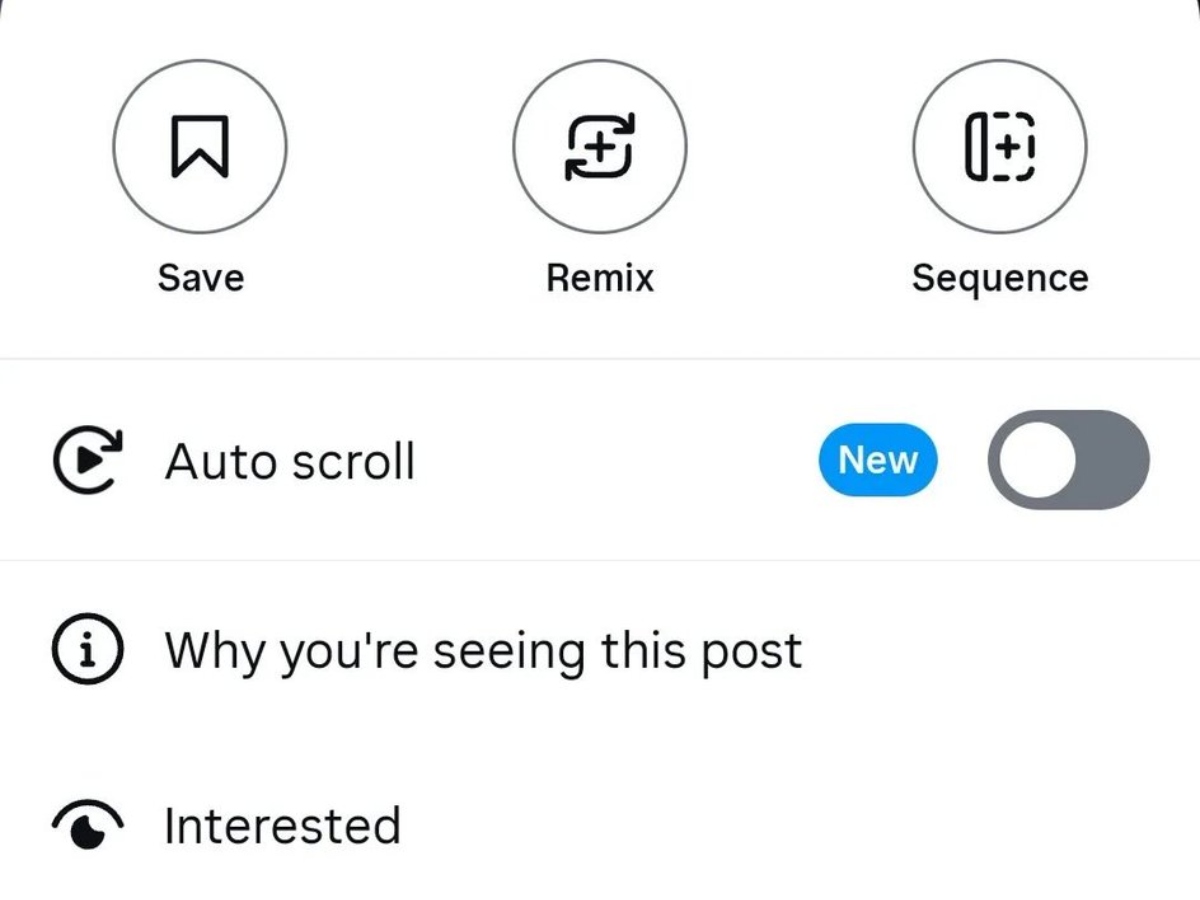This screenshot has width=1200, height=900.
Task: Tap the bookmark Save icon
Action: 199,146
